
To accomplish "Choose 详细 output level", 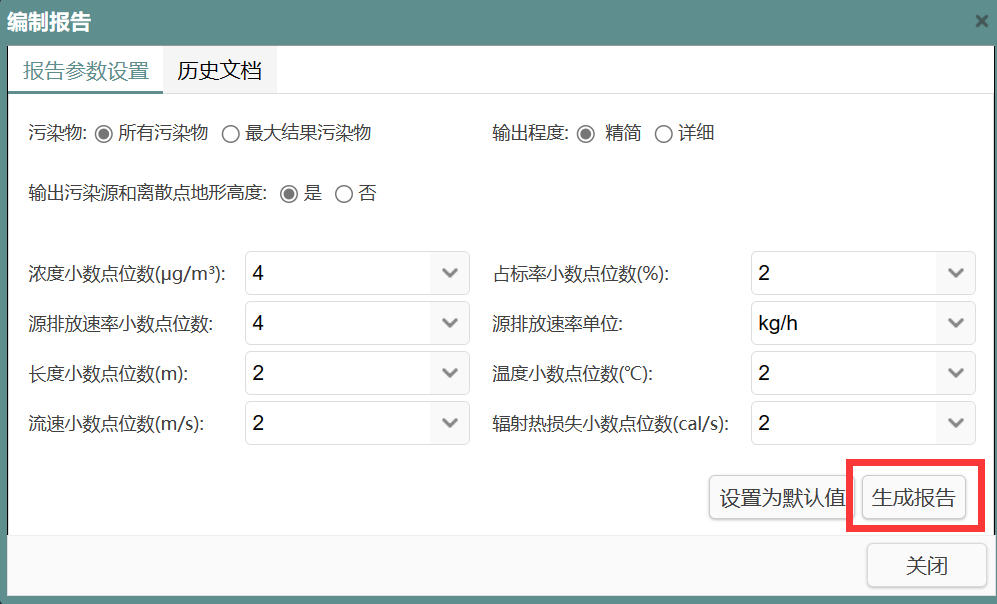I will (x=663, y=134).
